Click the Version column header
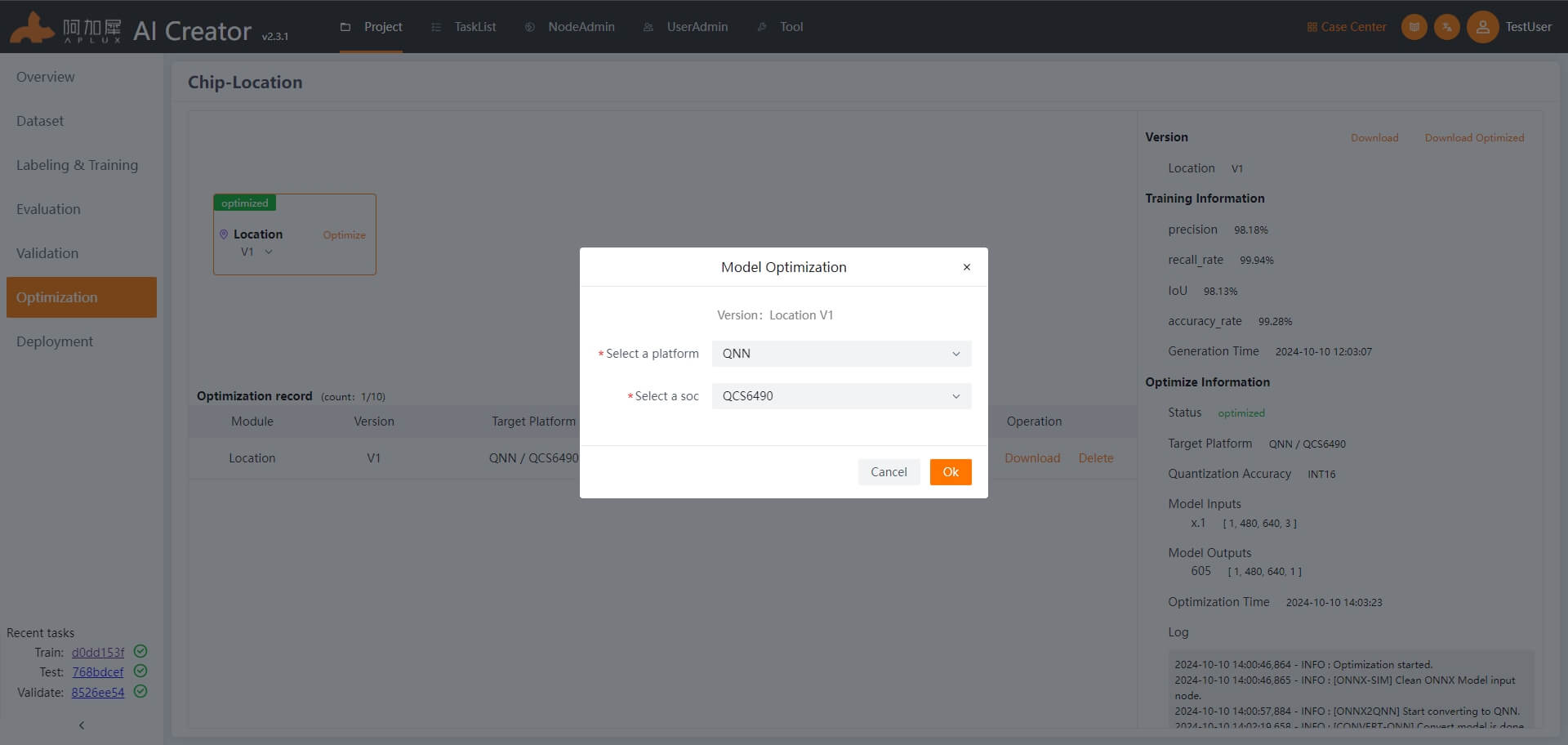Screen dimensions: 1568x745 tap(374, 422)
